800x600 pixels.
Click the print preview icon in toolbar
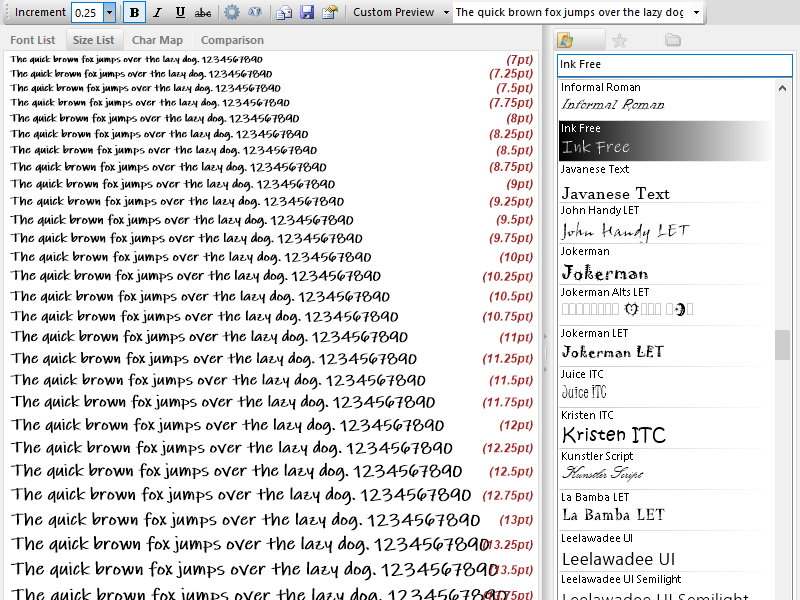[x=284, y=12]
